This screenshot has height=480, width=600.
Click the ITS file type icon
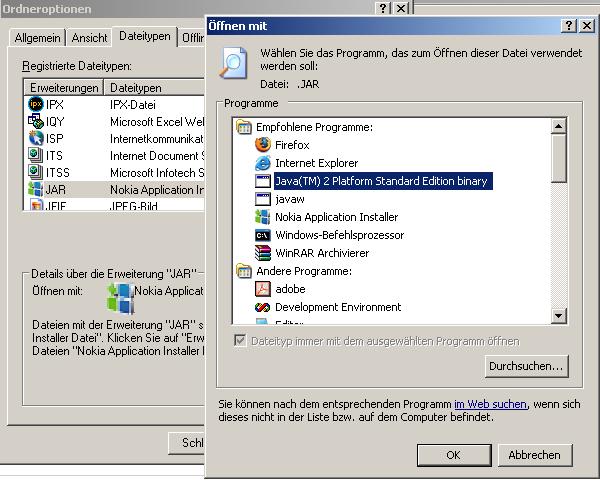[36, 155]
